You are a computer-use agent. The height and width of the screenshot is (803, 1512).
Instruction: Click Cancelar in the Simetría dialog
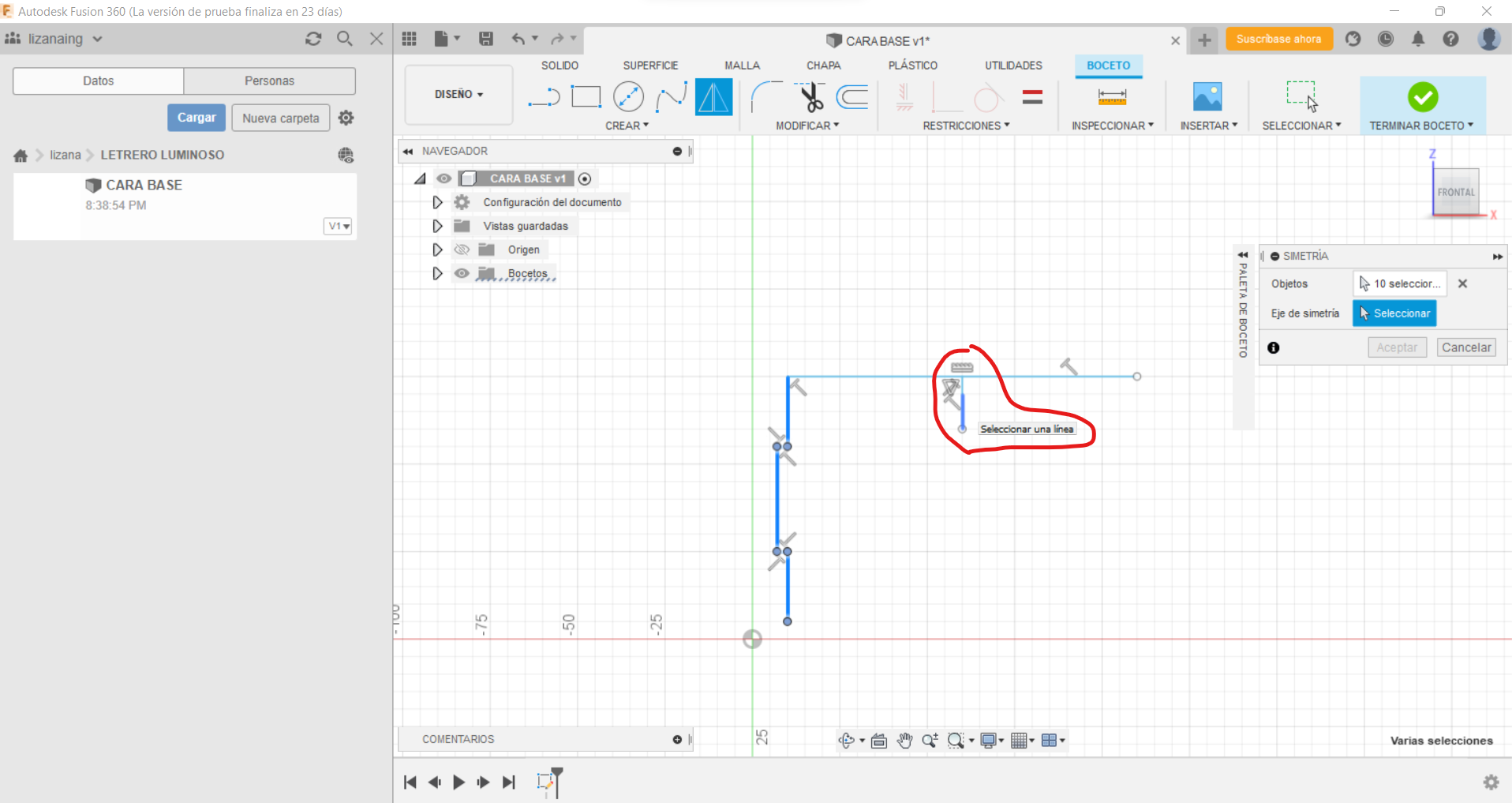coord(1466,347)
